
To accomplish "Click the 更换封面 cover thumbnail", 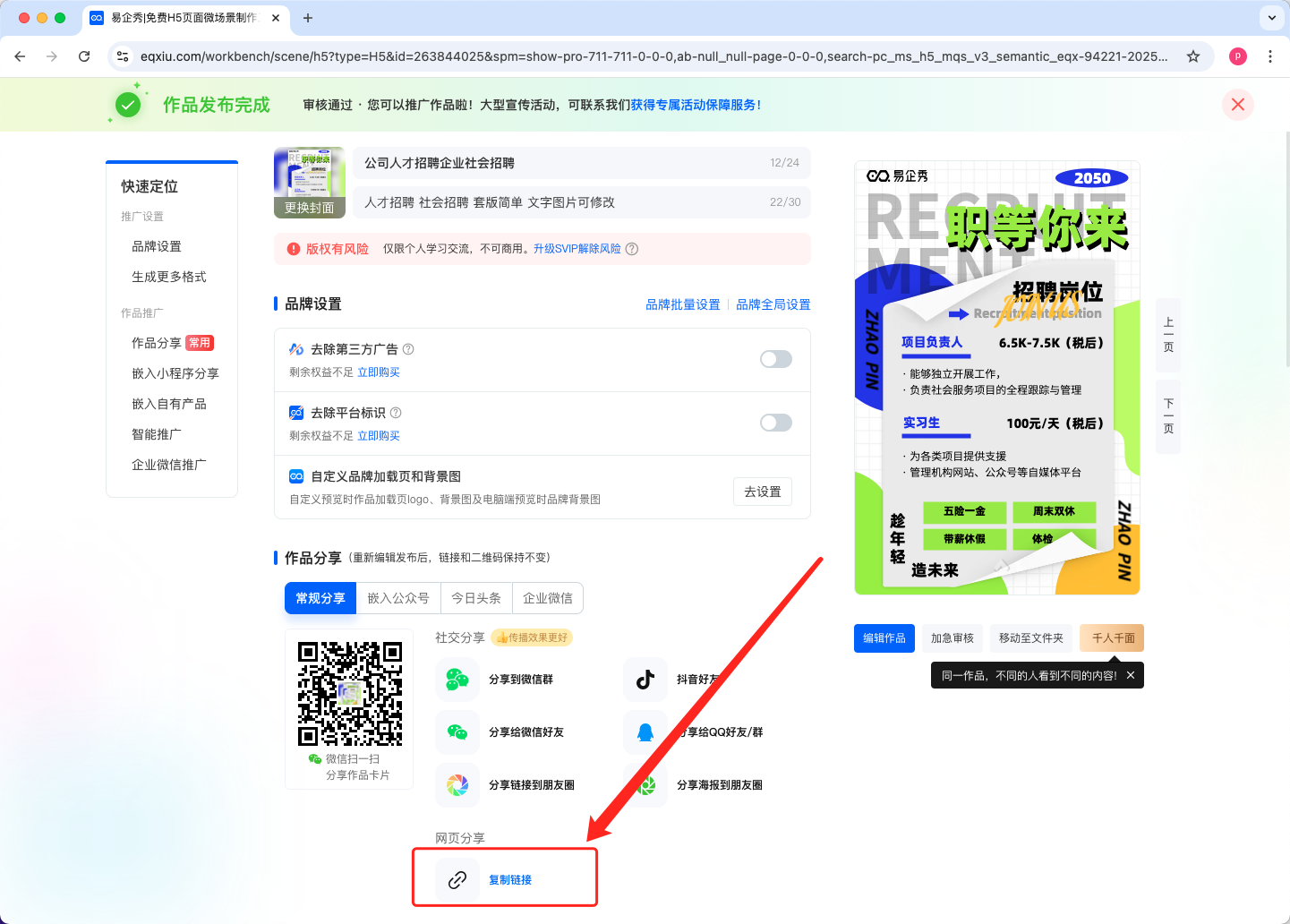I will coord(309,183).
